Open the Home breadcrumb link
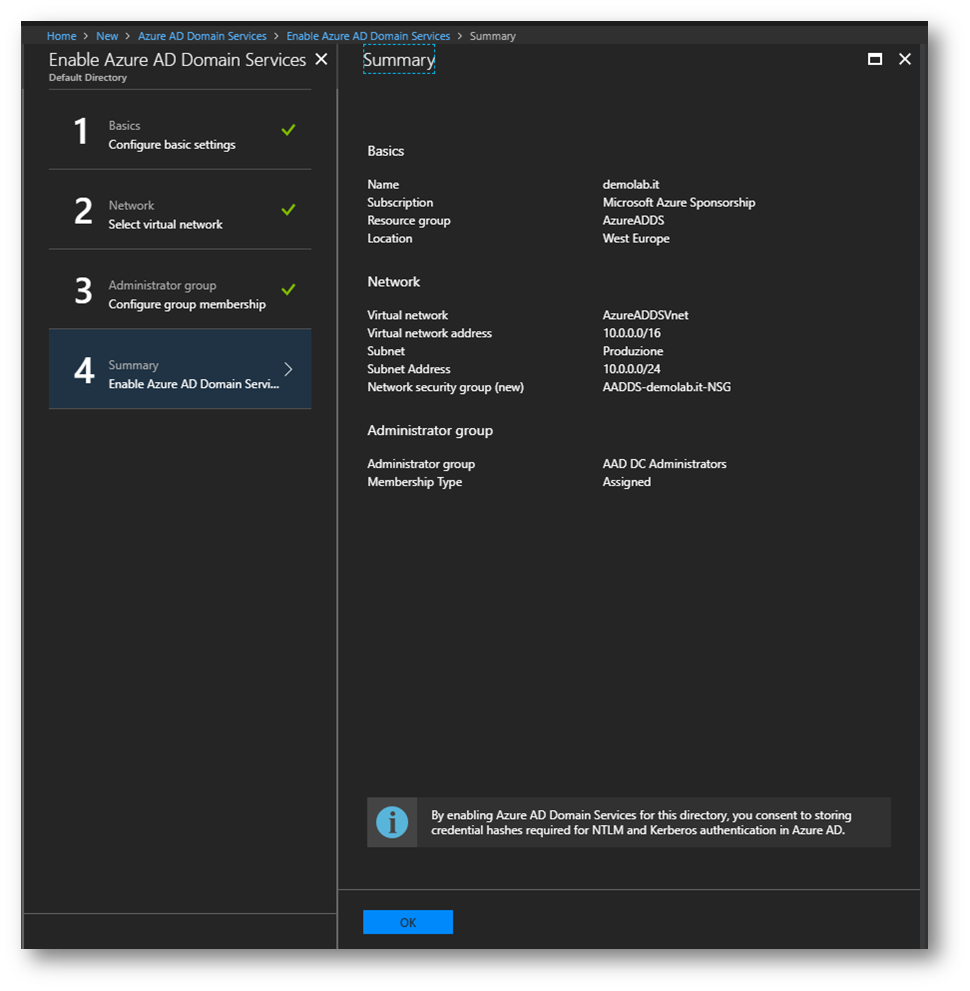The height and width of the screenshot is (991, 970). tap(61, 36)
